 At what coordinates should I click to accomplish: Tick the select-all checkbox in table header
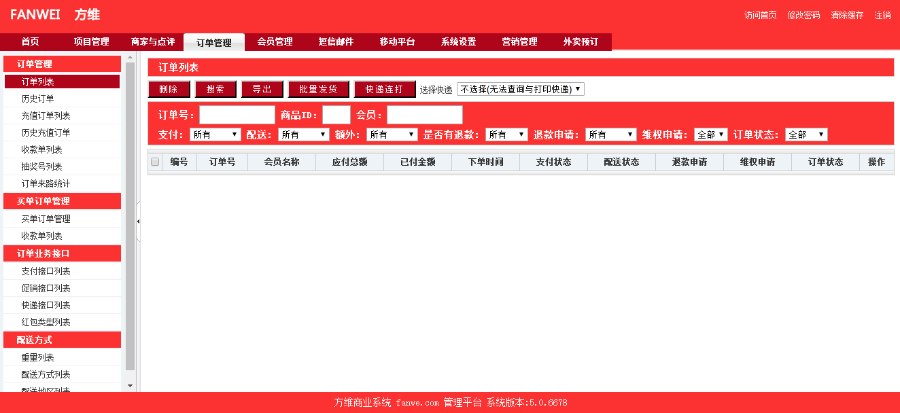[x=155, y=161]
